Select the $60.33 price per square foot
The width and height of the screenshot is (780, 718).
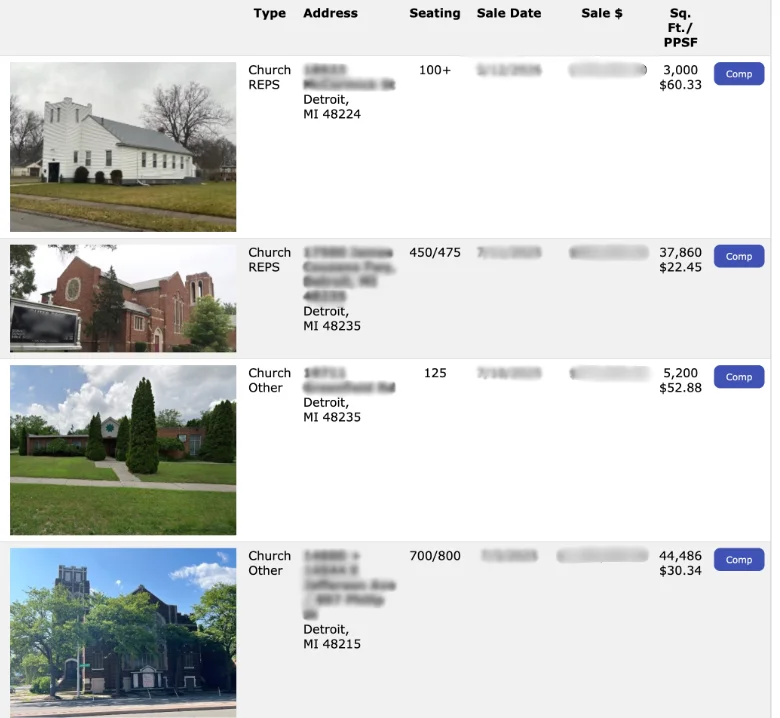tap(681, 85)
